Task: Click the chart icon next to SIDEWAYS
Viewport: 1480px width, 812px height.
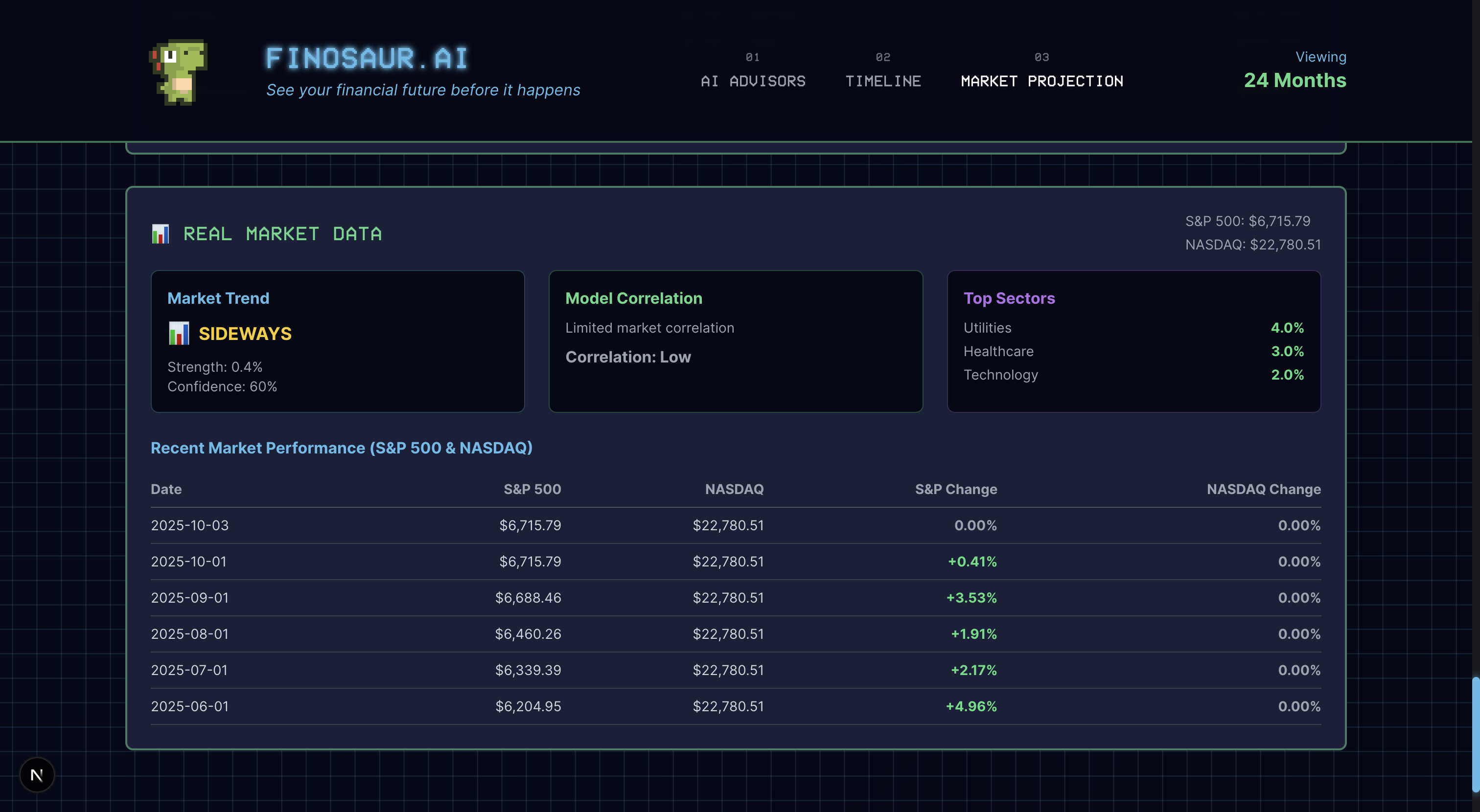Action: (179, 333)
